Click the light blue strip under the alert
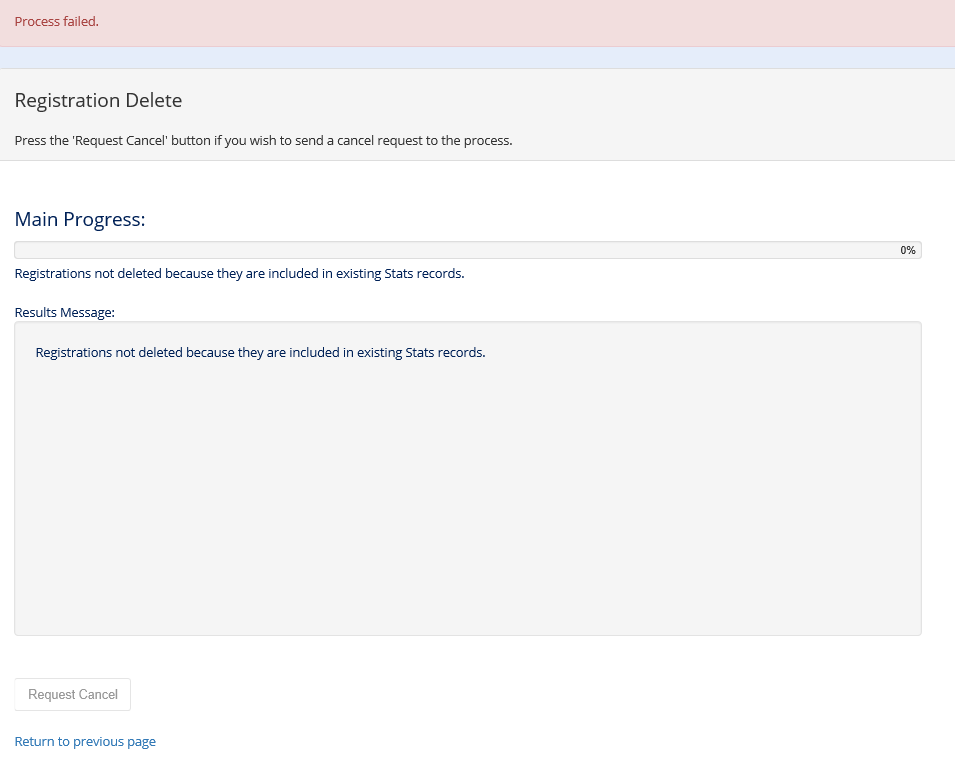The image size is (955, 763). [477, 57]
